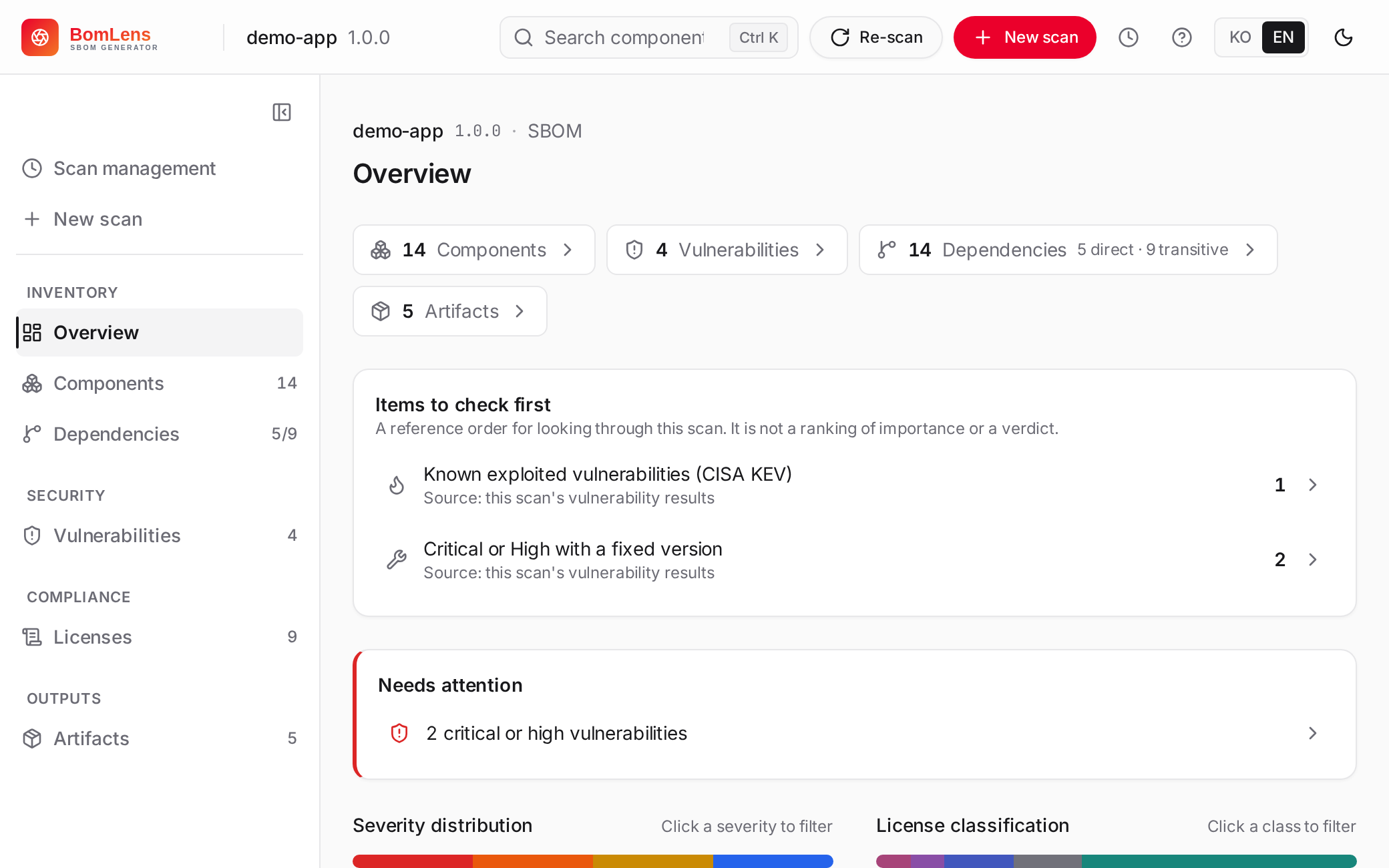The height and width of the screenshot is (868, 1389).
Task: Click the chevron on Components card
Action: (x=568, y=250)
